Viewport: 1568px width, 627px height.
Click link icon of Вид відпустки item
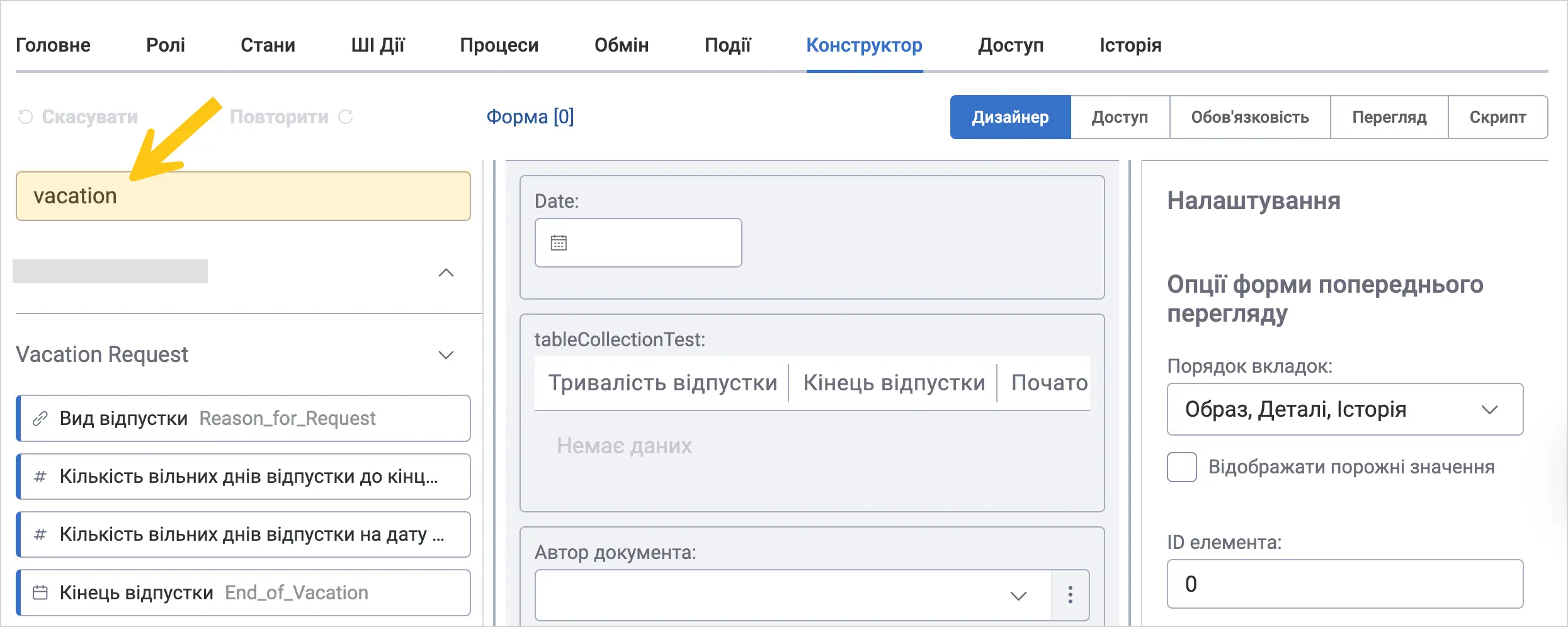click(x=40, y=419)
